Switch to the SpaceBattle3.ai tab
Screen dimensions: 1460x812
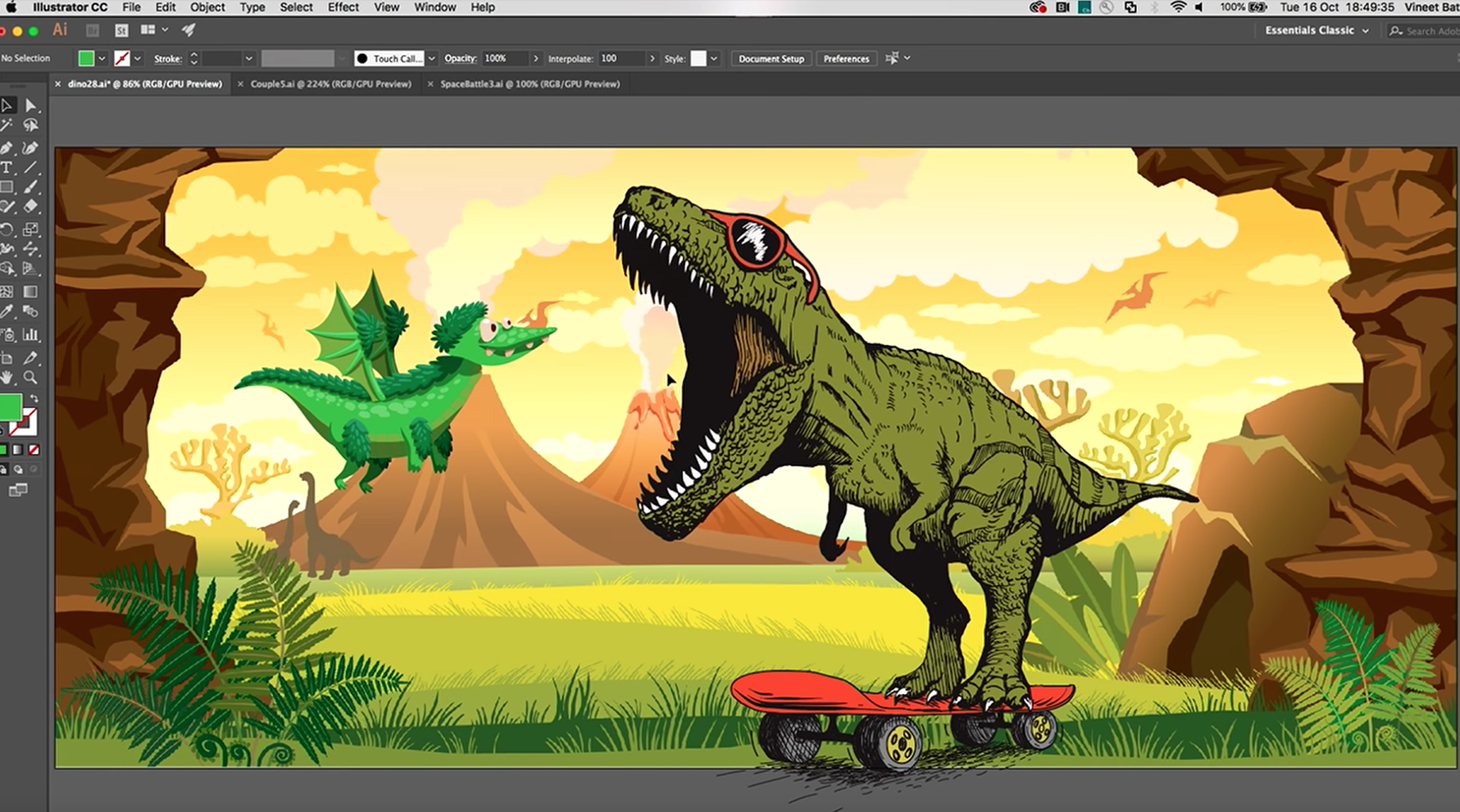click(x=530, y=84)
